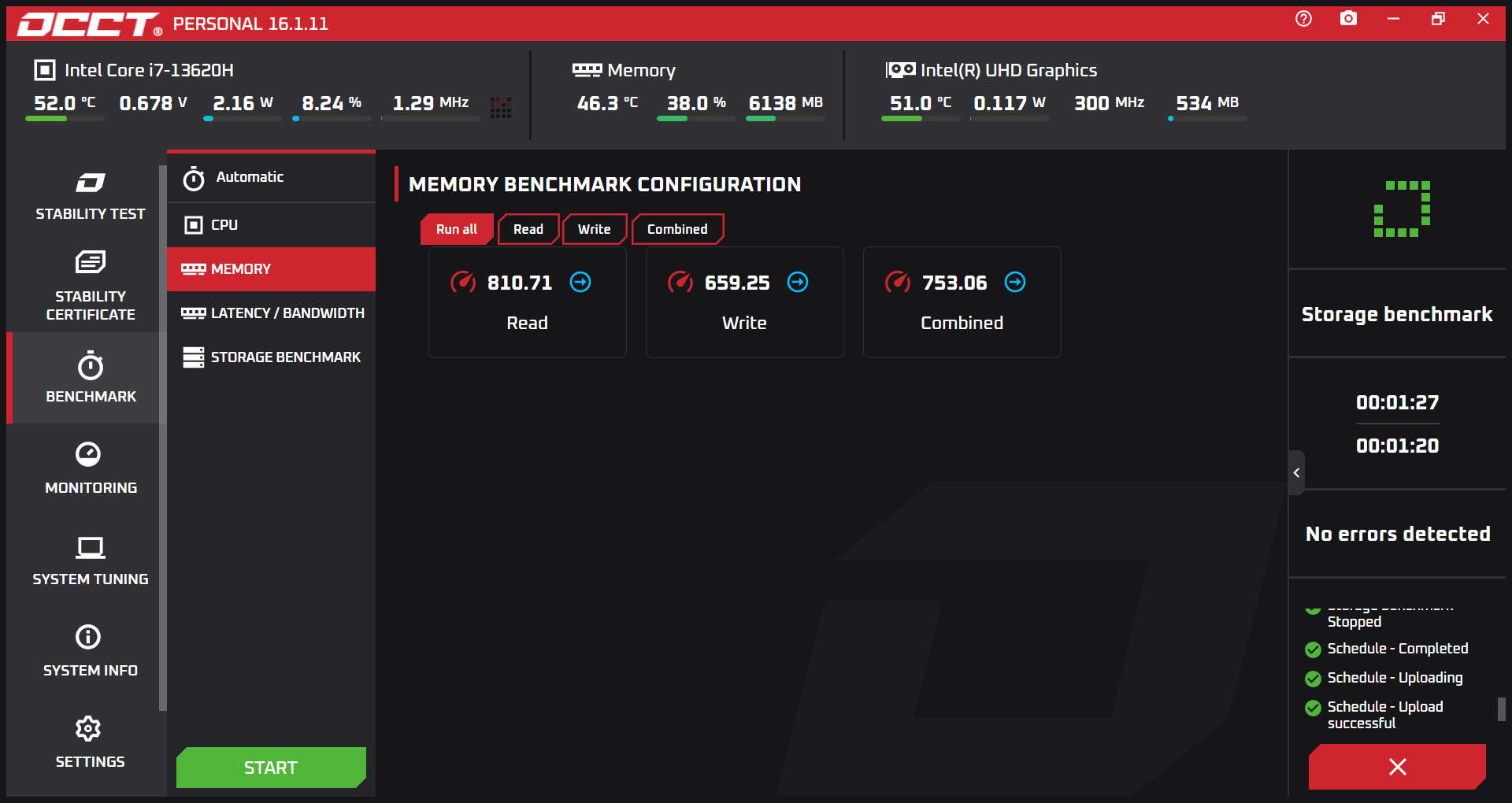Click the Memory Benchmark Configuration heading
This screenshot has height=803, width=1512.
tap(605, 184)
